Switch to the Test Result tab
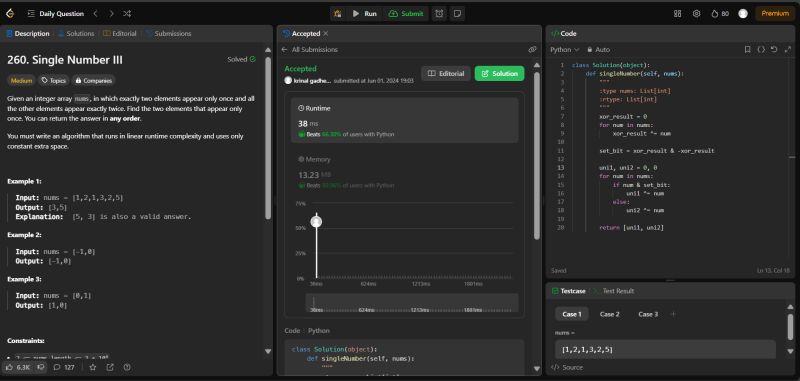 point(614,291)
